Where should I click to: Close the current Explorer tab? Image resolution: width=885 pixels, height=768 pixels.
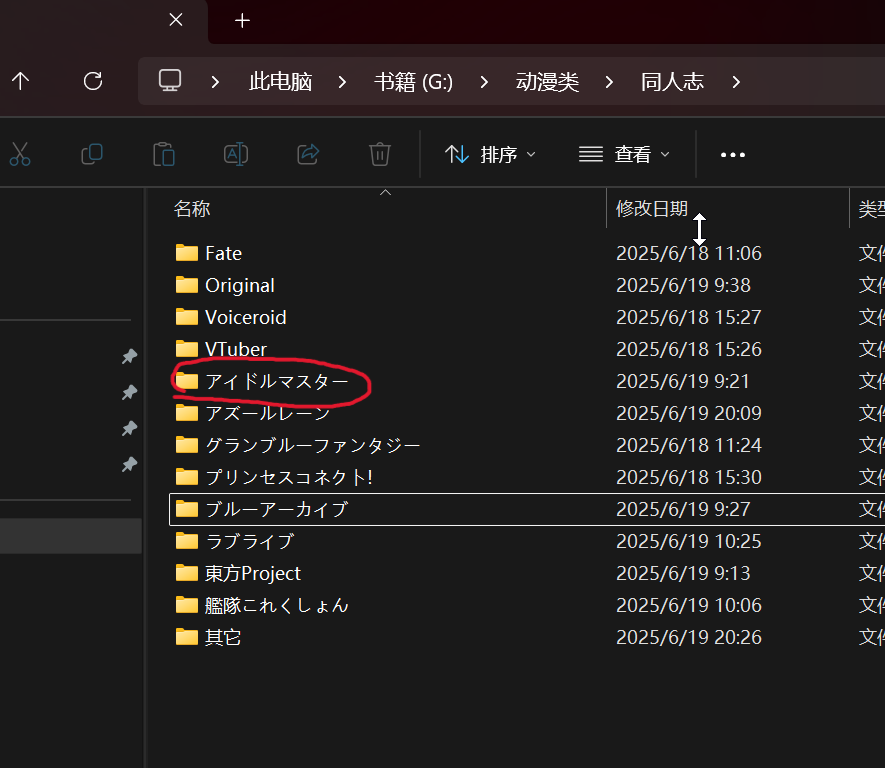[x=176, y=20]
